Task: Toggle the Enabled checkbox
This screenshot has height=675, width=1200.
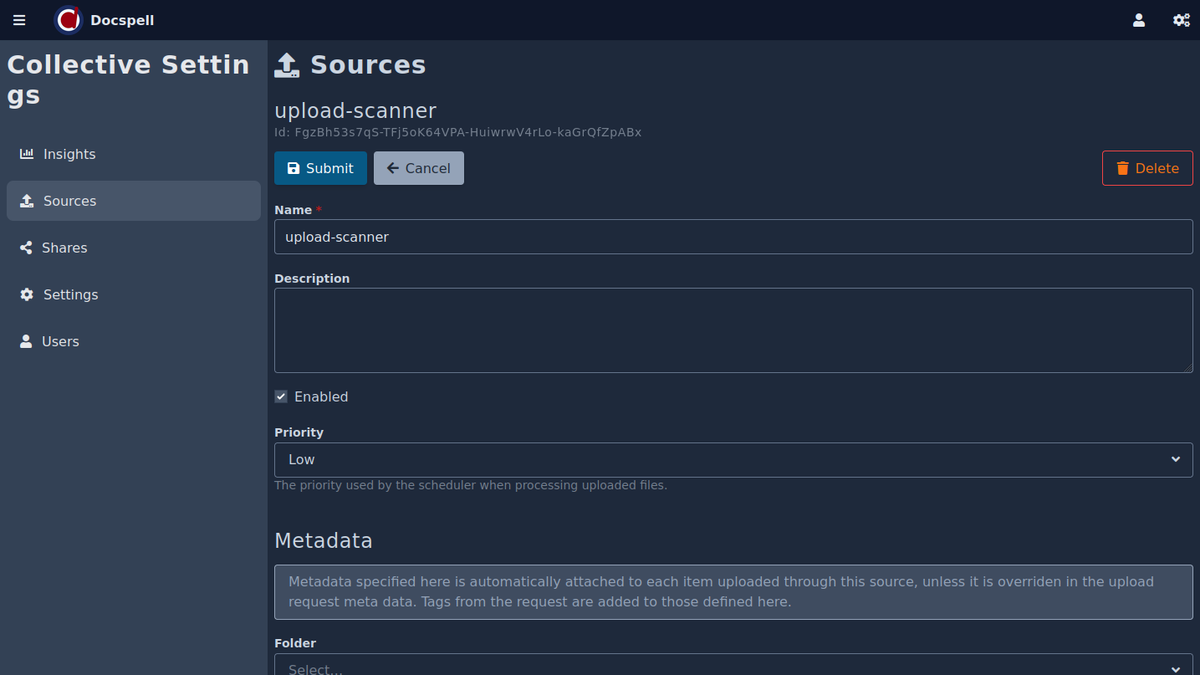Action: point(281,397)
